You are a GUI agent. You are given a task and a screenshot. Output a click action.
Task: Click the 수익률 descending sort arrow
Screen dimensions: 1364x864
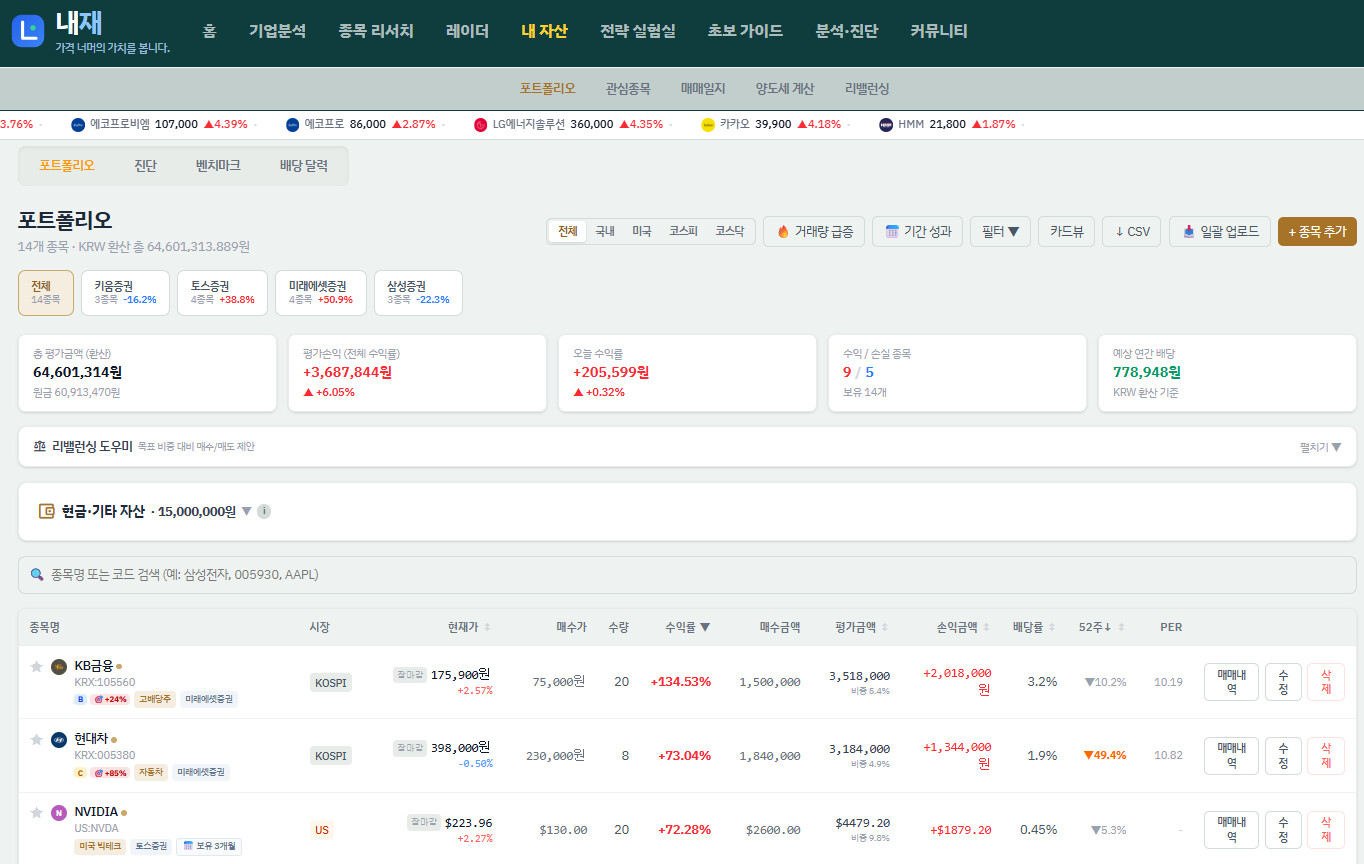click(705, 627)
